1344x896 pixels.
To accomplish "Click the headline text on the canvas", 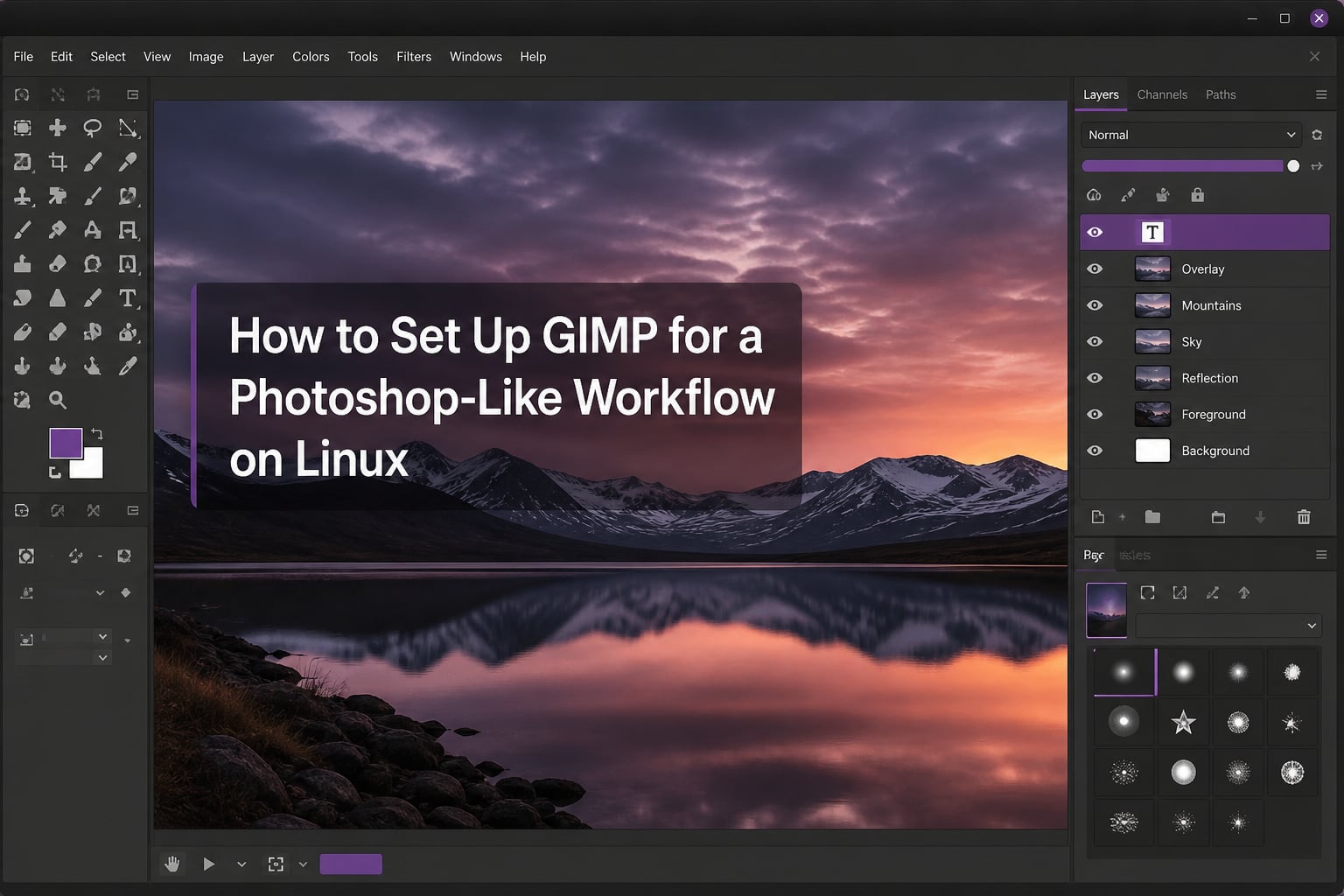I will [x=501, y=397].
